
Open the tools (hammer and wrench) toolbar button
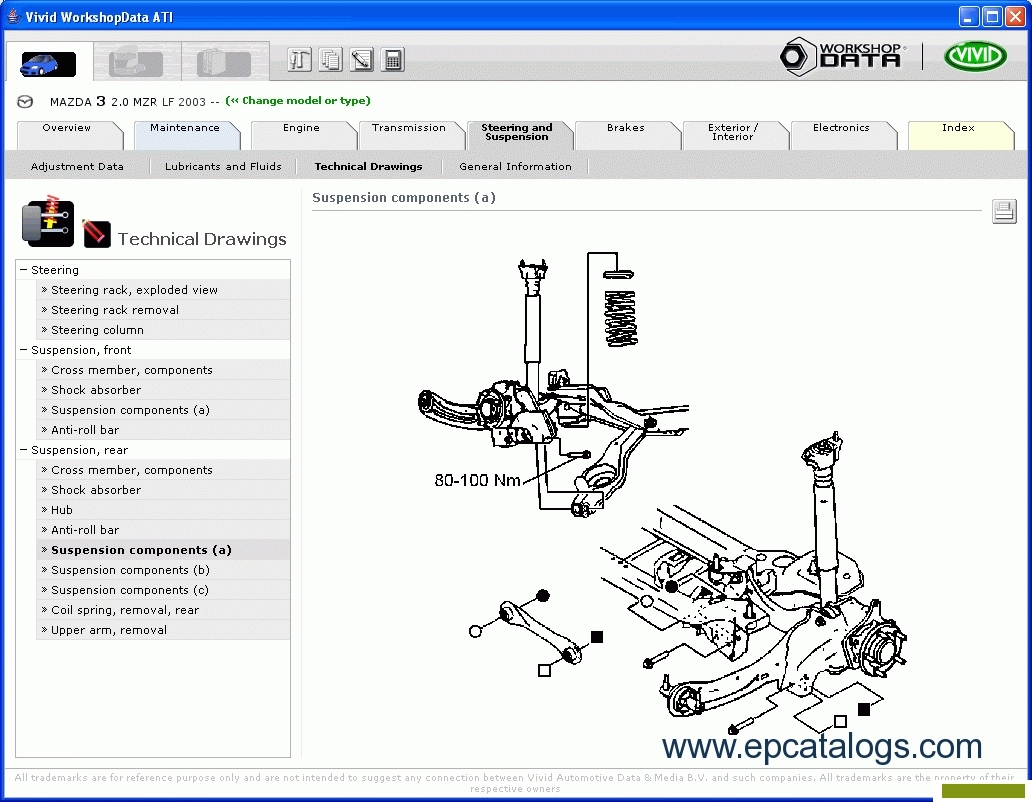tap(299, 60)
